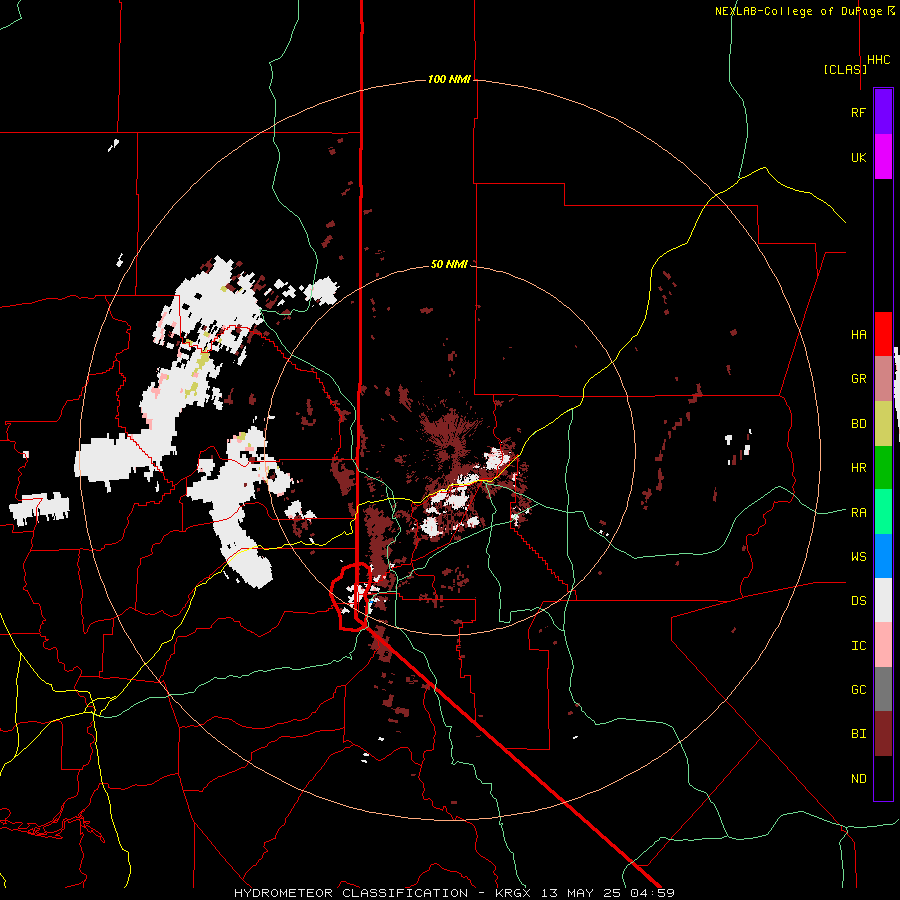The height and width of the screenshot is (900, 900).
Task: Click the KRGX station identifier
Action: (514, 893)
